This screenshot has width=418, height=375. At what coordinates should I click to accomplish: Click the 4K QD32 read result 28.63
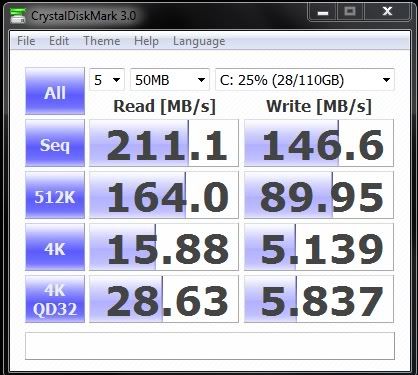click(x=164, y=299)
